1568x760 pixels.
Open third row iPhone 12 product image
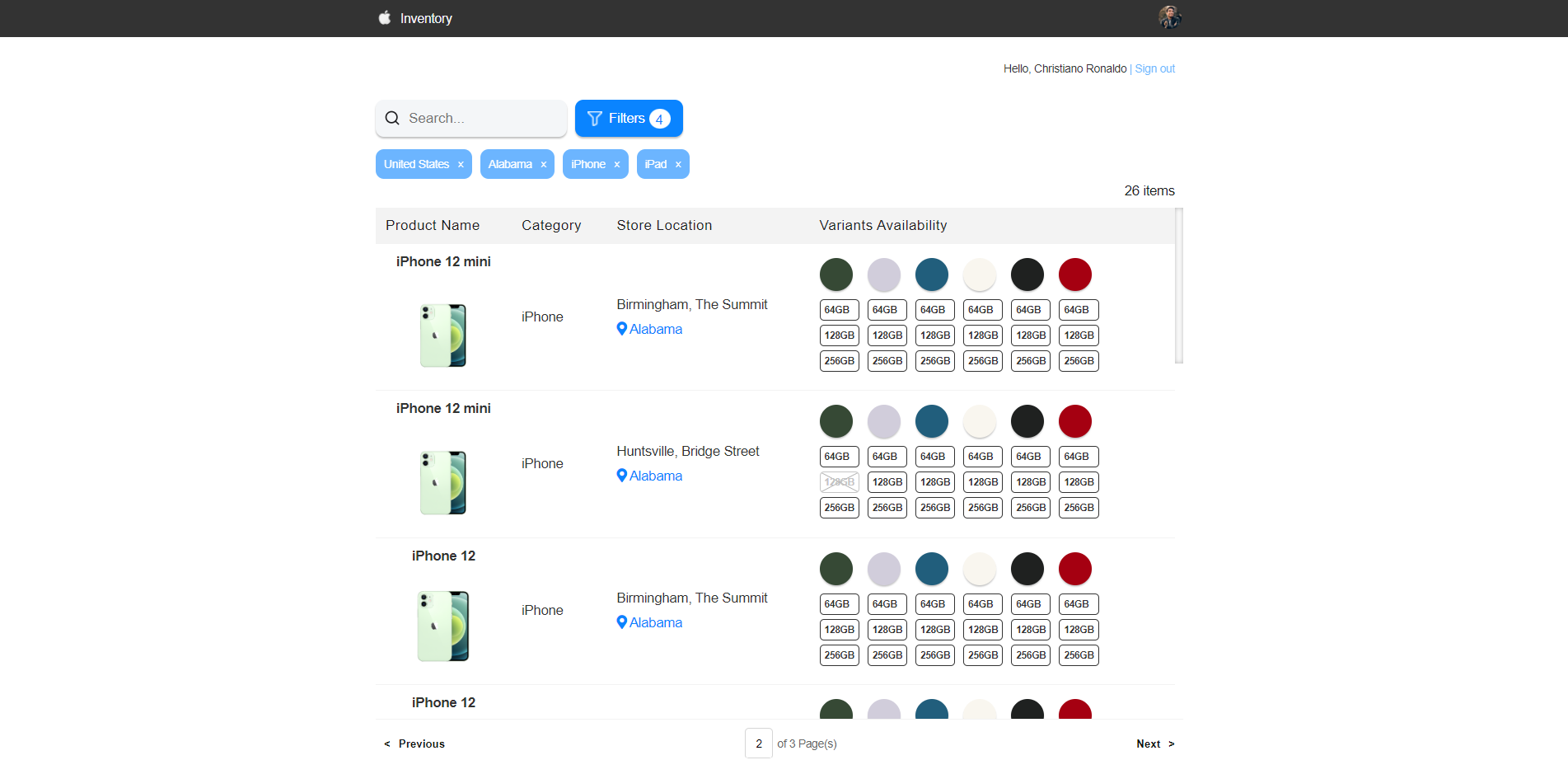click(x=443, y=626)
